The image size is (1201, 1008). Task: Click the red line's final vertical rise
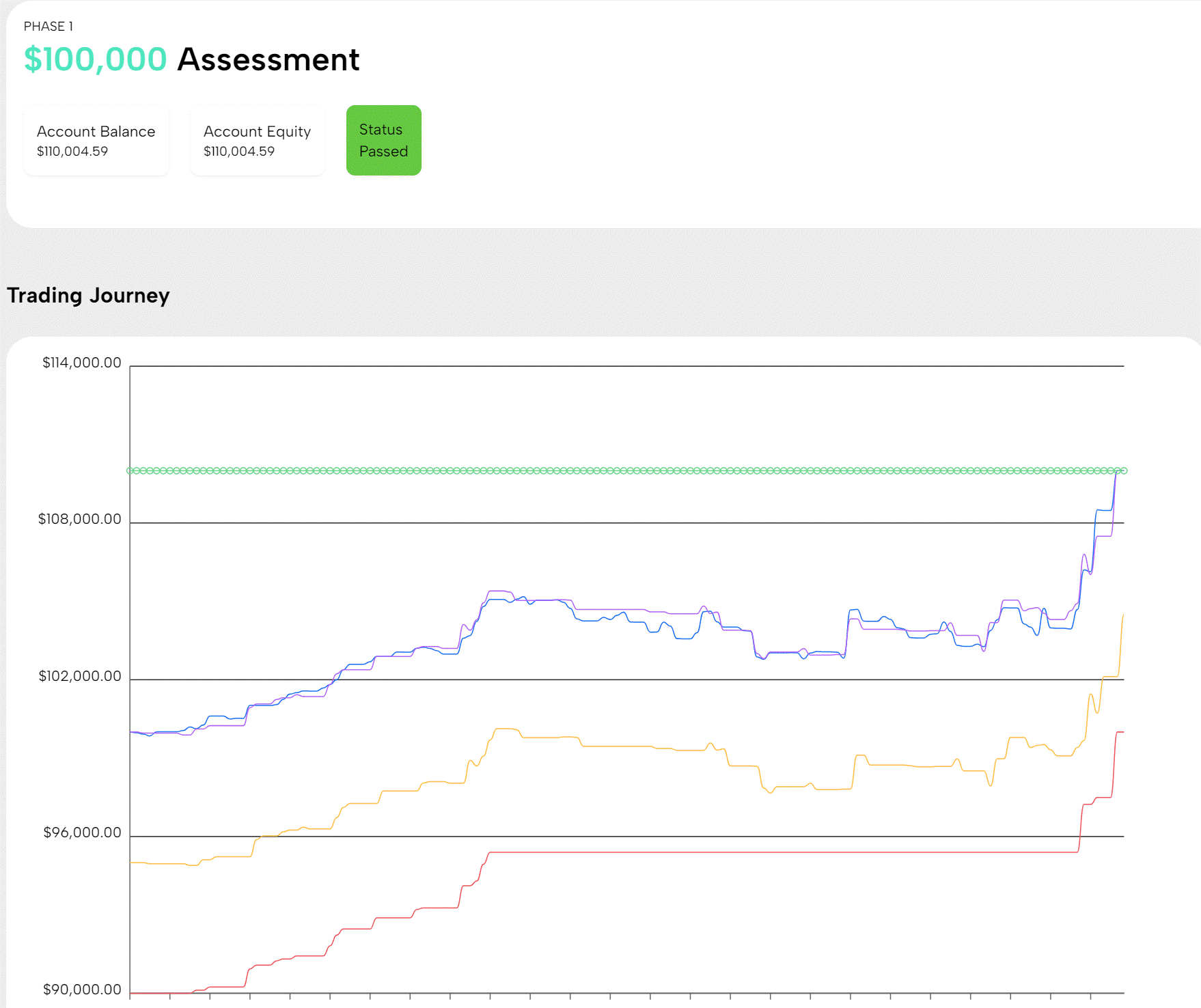pyautogui.click(x=1114, y=765)
